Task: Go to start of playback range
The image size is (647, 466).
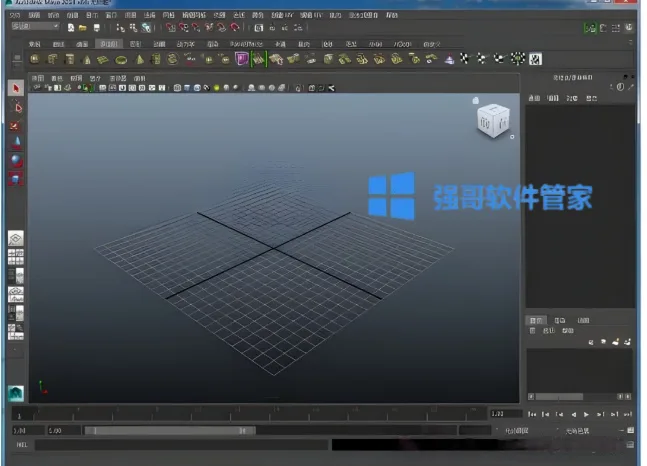Action: pos(532,414)
